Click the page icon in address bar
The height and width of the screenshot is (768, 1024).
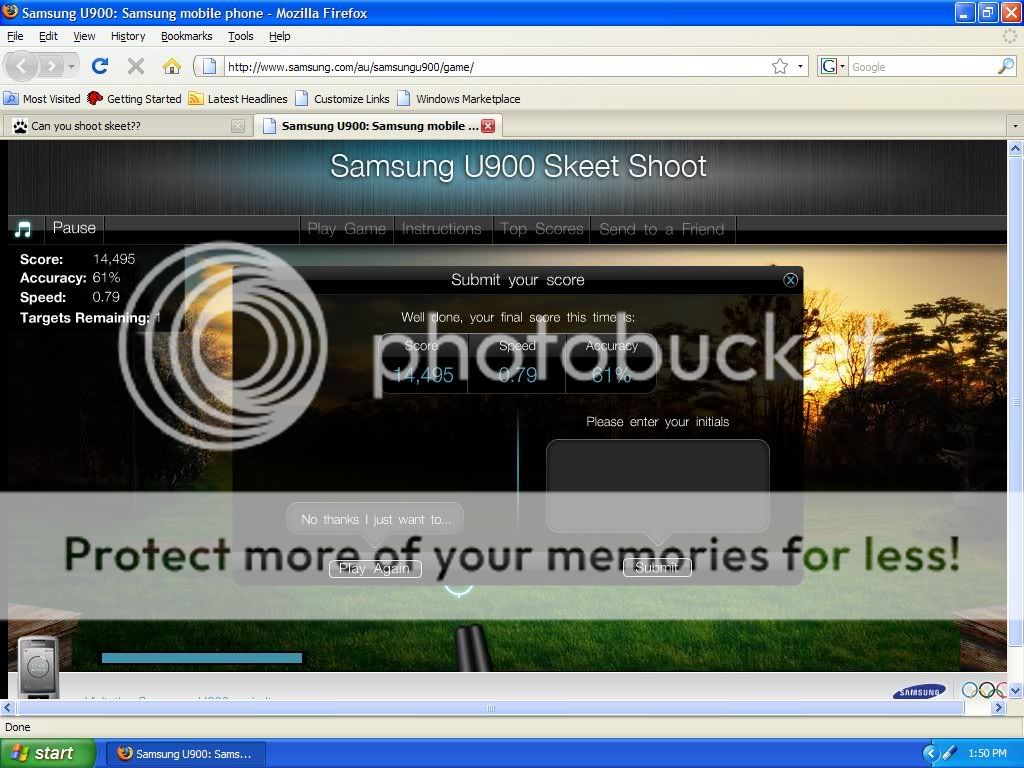(x=209, y=66)
